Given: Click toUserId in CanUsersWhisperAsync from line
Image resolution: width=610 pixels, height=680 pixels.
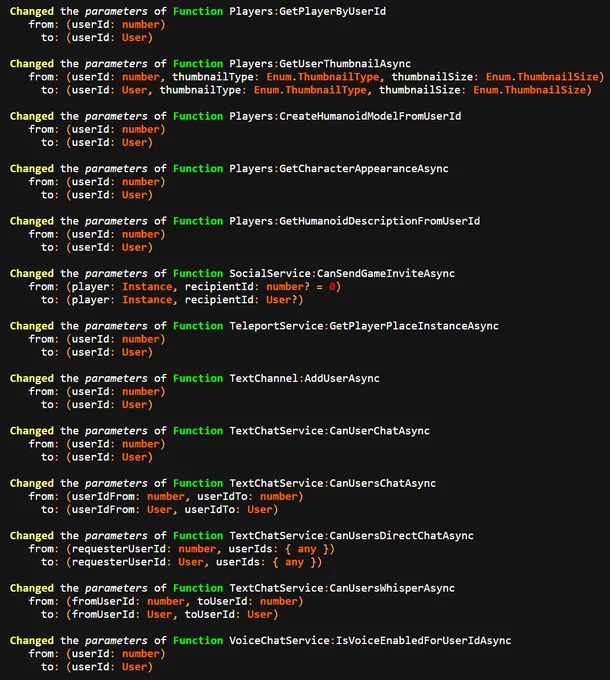Looking at the screenshot, I should (222, 602).
